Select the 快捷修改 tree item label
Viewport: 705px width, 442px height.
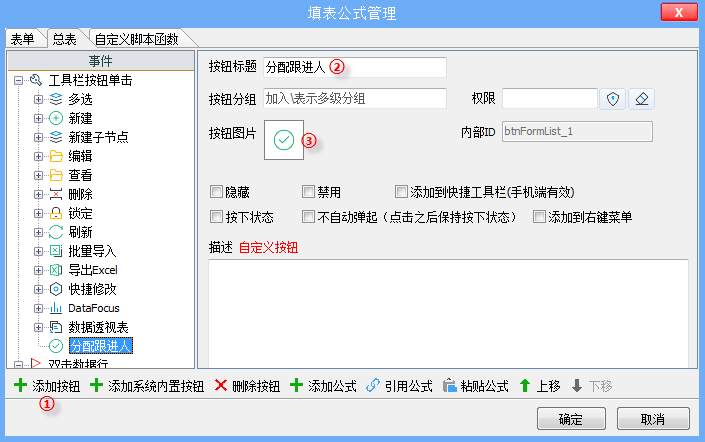pos(92,289)
